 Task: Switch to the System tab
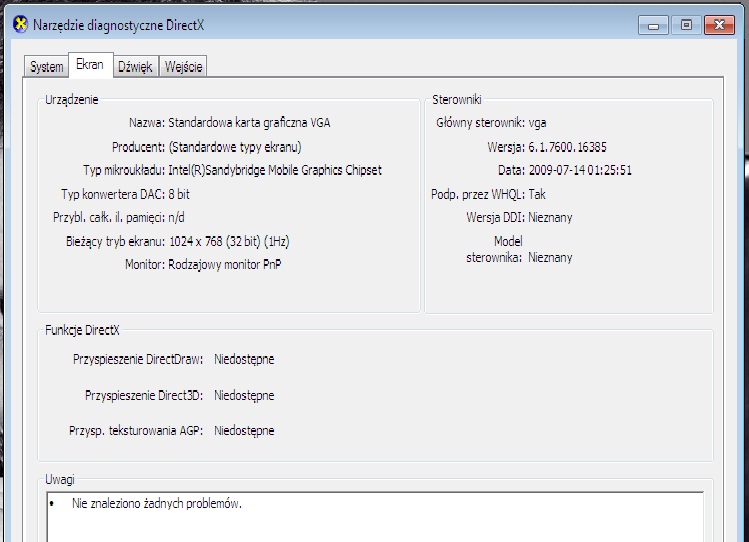click(x=46, y=66)
